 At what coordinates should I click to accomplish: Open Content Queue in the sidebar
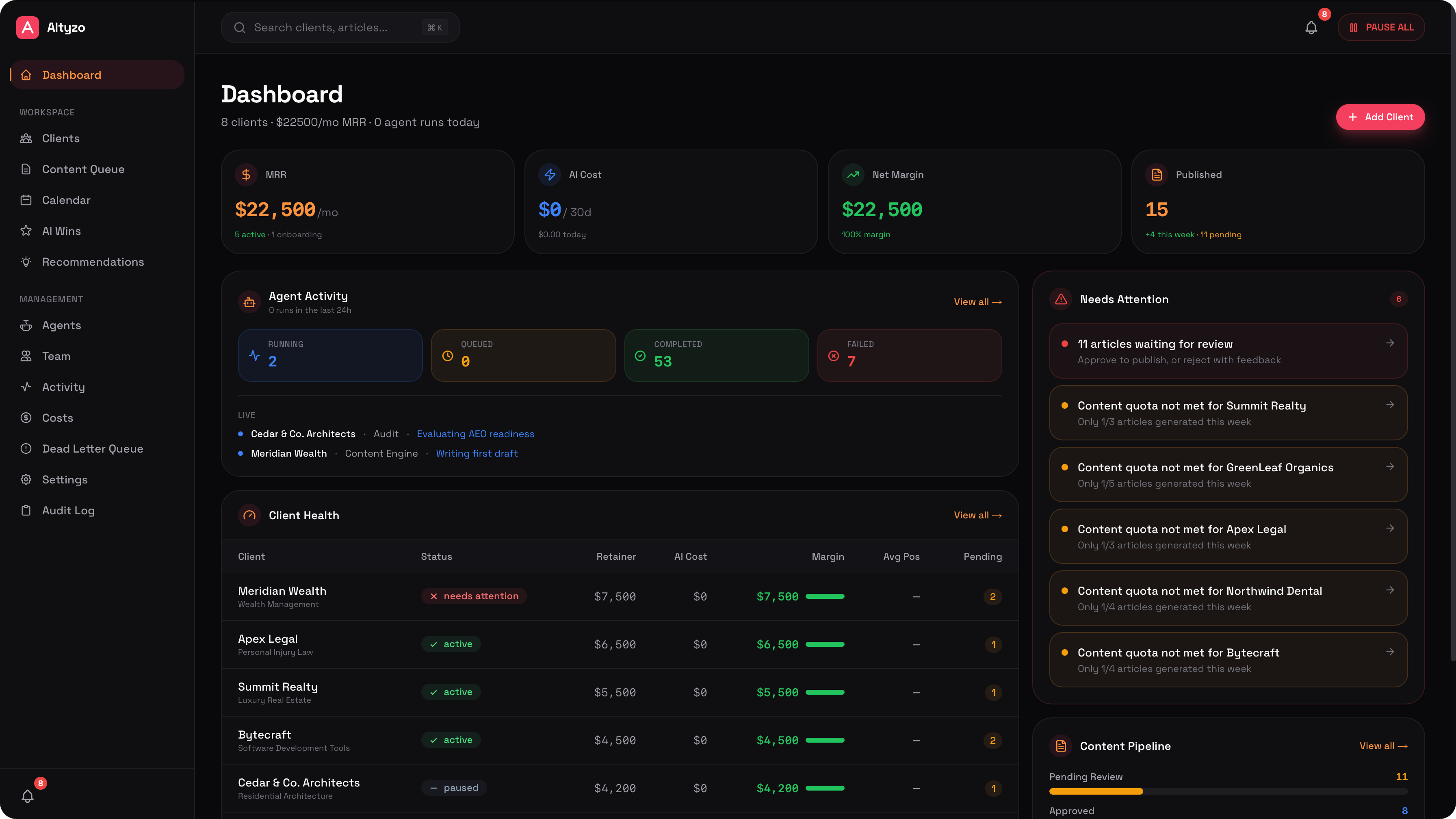click(97, 169)
